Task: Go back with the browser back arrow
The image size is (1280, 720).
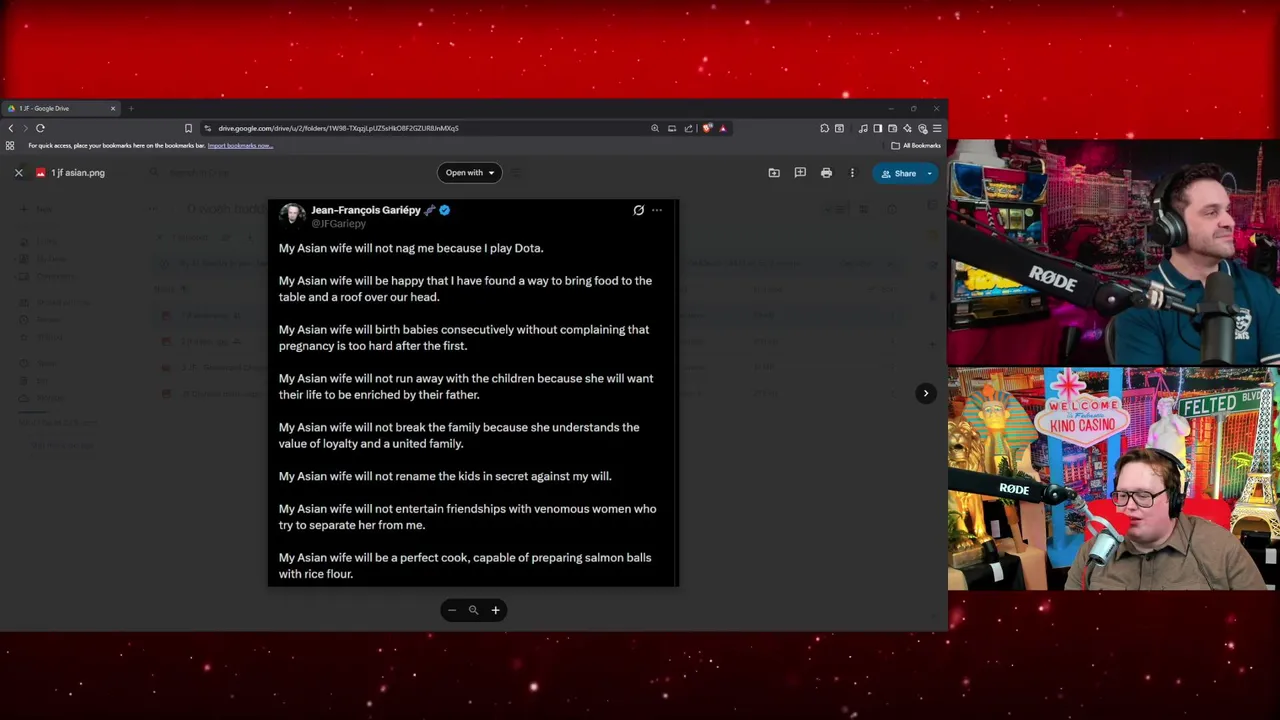Action: click(x=11, y=128)
